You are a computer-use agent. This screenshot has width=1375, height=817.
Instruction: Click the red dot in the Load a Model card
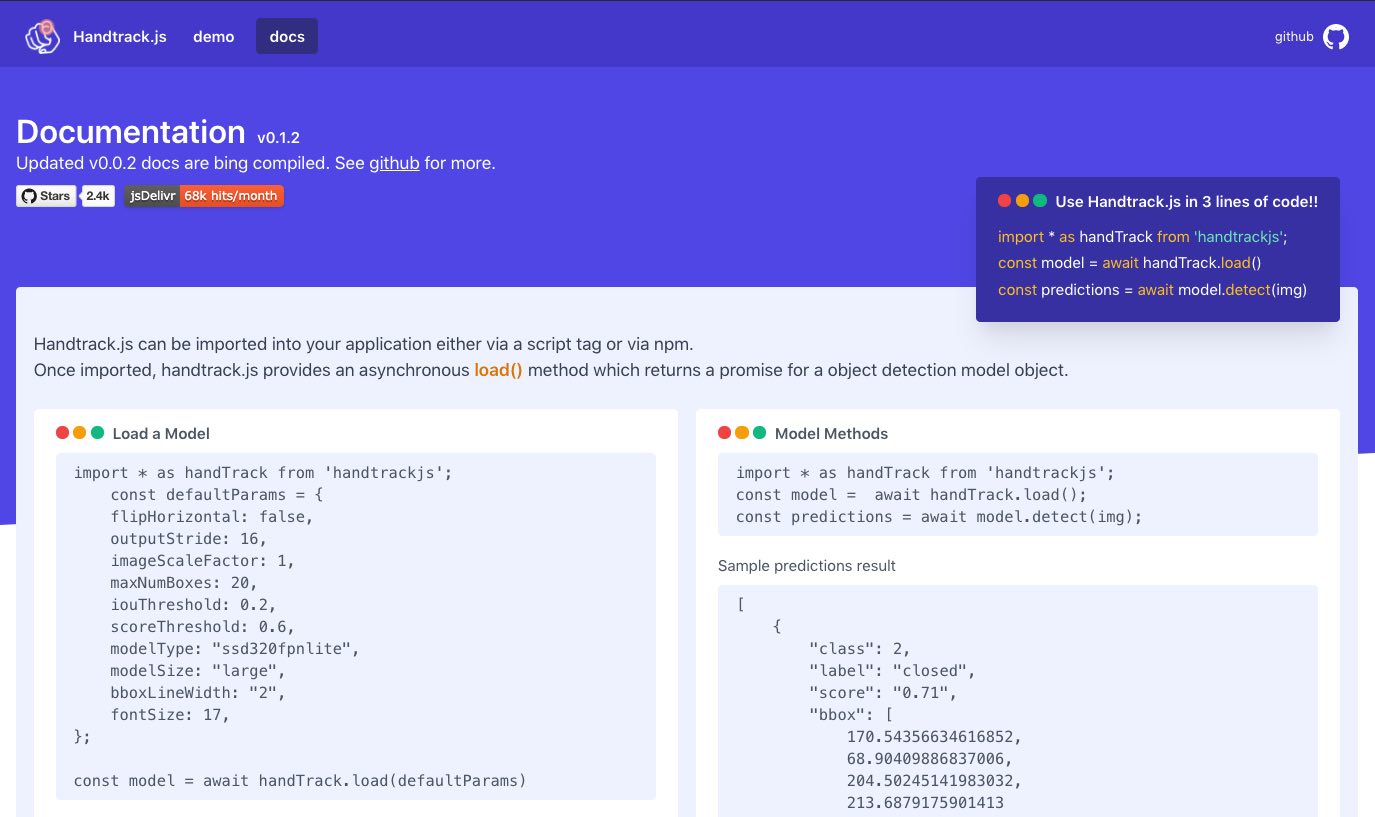(62, 433)
